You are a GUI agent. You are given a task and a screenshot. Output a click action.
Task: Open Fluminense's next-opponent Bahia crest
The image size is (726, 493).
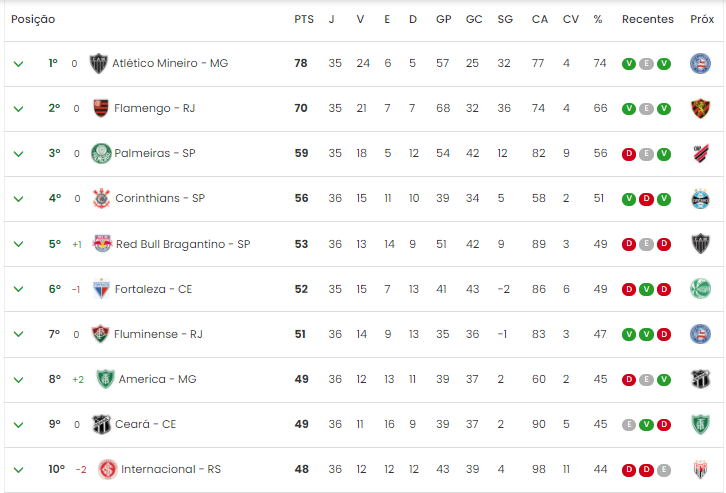click(700, 334)
